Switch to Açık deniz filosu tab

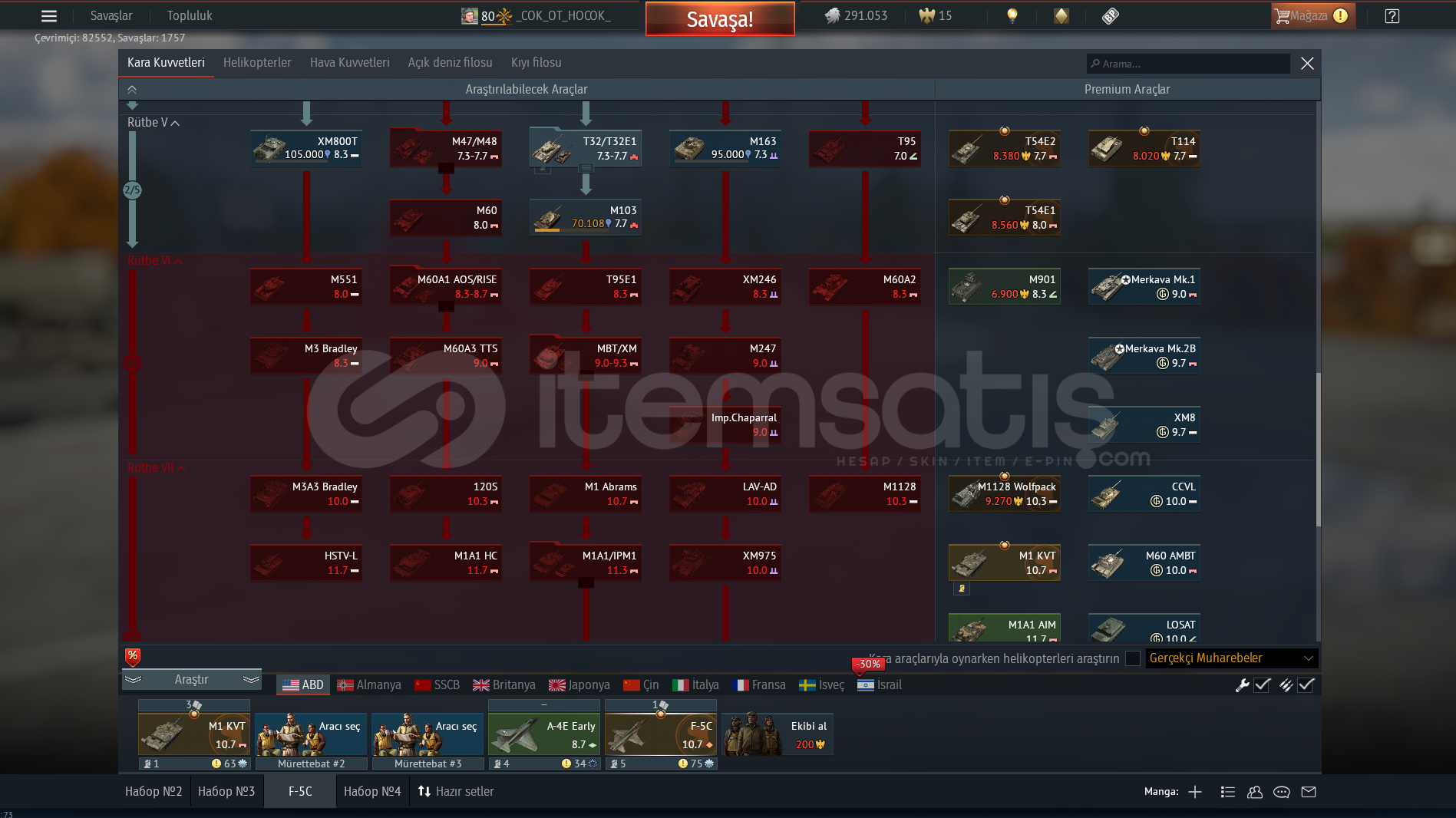click(x=450, y=63)
